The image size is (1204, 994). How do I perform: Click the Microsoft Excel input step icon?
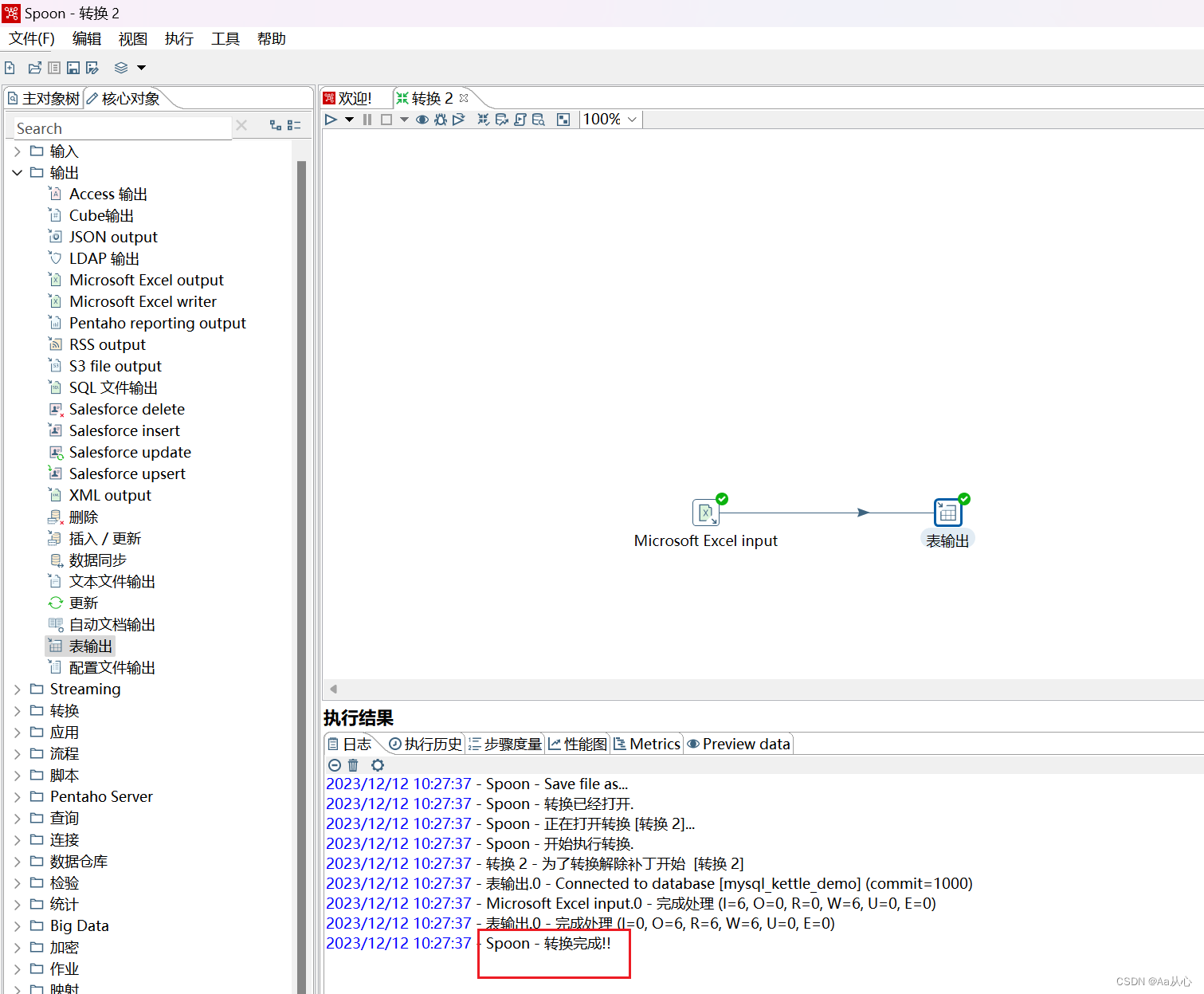tap(706, 513)
